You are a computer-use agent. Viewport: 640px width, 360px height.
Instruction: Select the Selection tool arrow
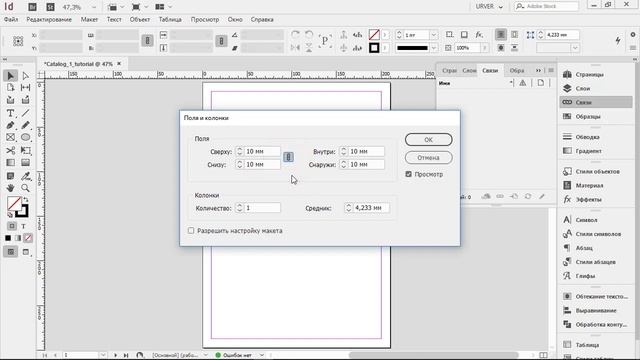(x=11, y=76)
